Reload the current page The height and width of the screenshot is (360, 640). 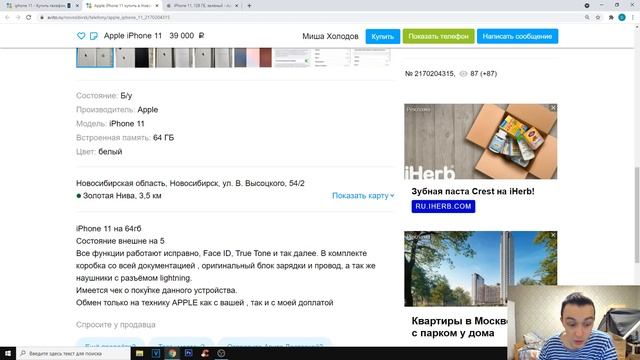29,18
